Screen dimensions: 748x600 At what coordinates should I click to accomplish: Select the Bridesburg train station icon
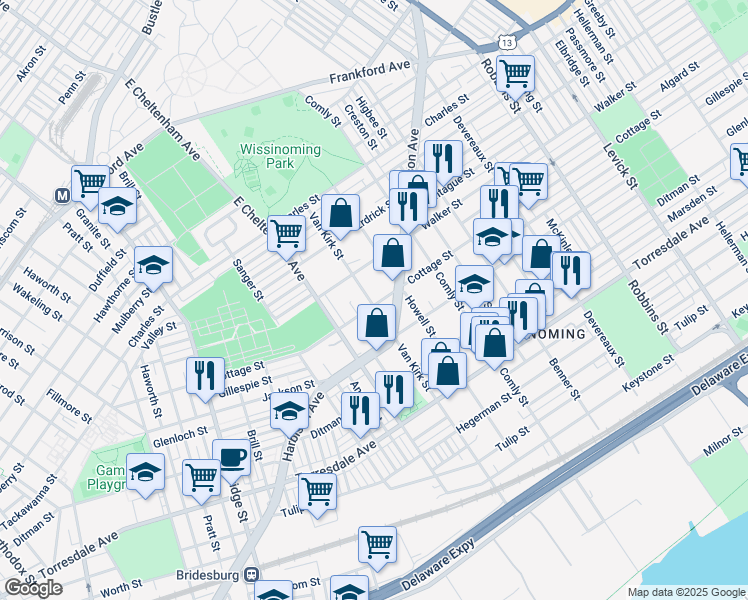click(251, 574)
